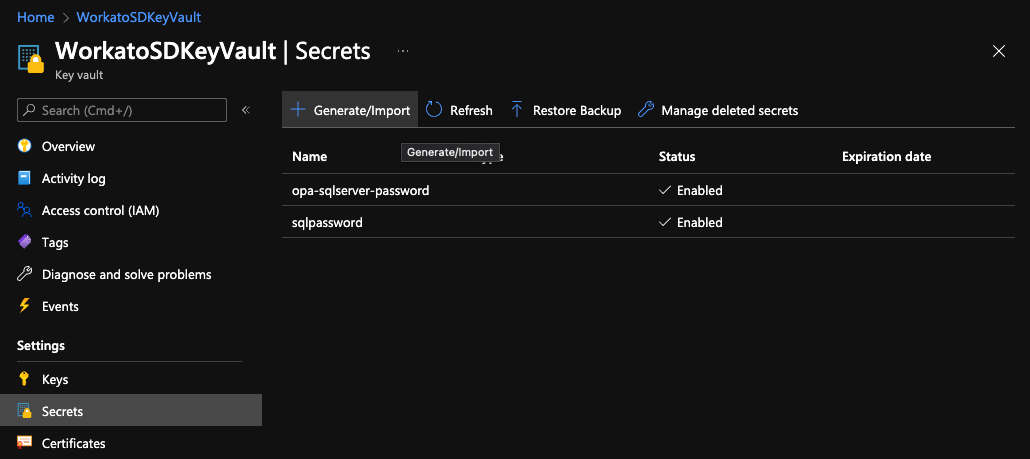This screenshot has width=1030, height=459.
Task: Click Enabled status of opa-sqlserver-password
Action: (690, 190)
